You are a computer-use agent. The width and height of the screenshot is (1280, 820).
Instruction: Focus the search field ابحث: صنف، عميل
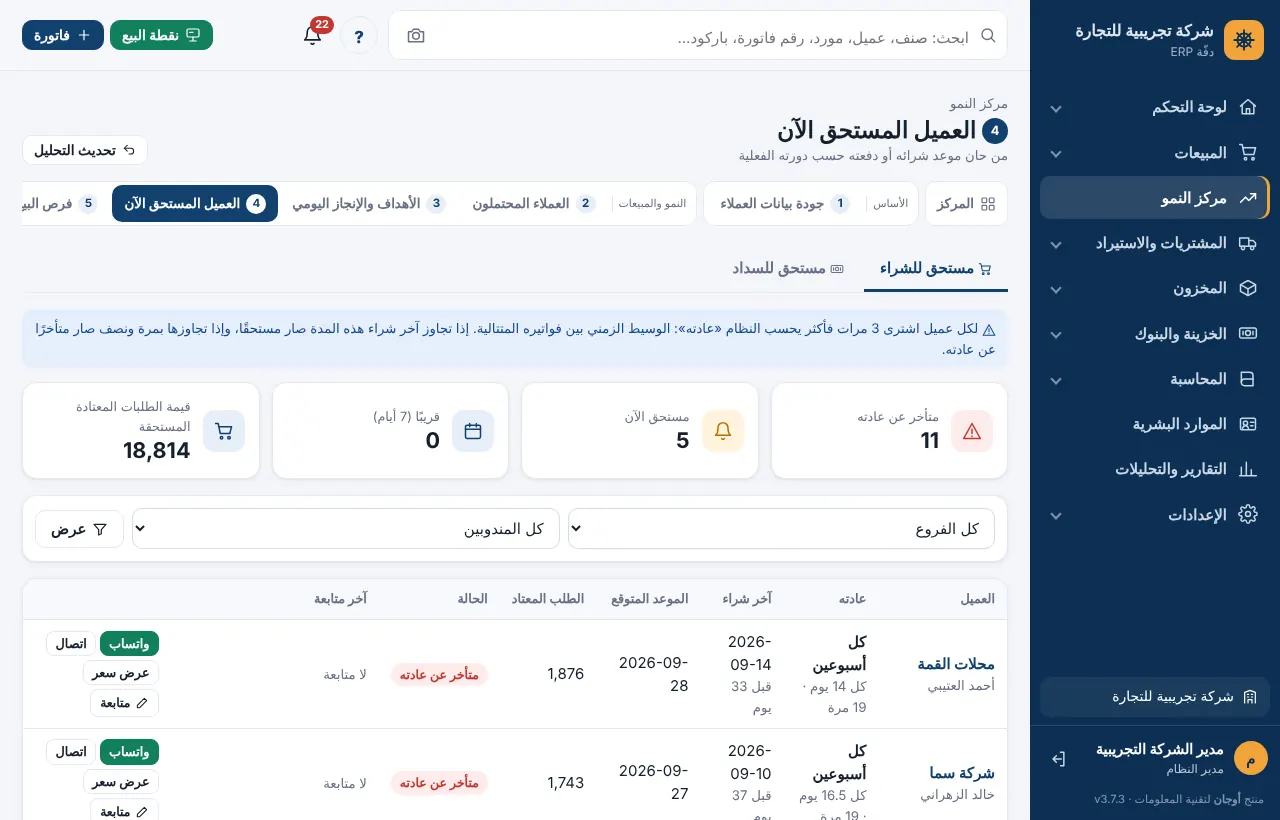click(x=698, y=36)
